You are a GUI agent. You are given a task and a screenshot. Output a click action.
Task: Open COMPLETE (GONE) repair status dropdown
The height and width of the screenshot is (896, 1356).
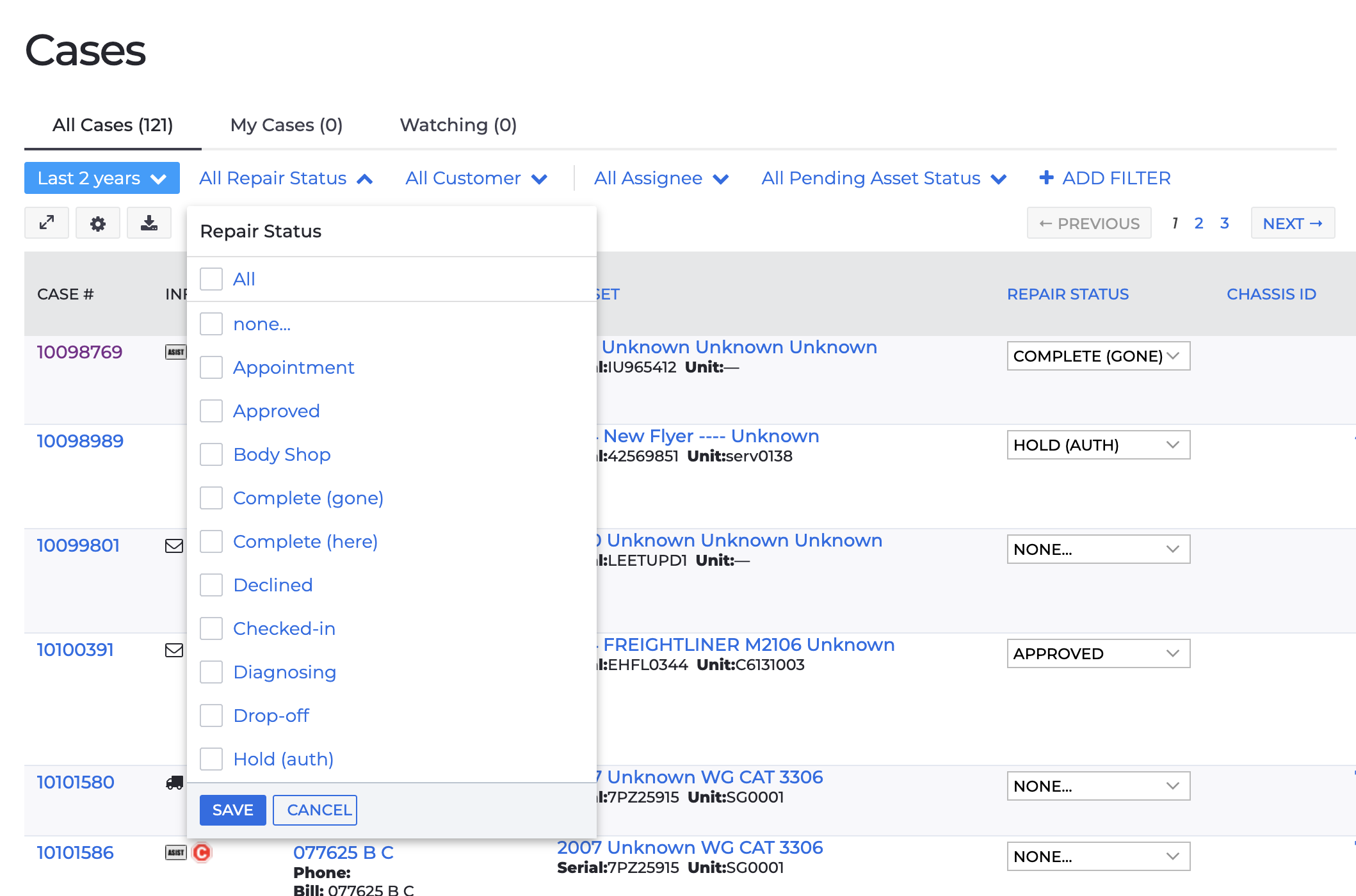coord(1099,356)
